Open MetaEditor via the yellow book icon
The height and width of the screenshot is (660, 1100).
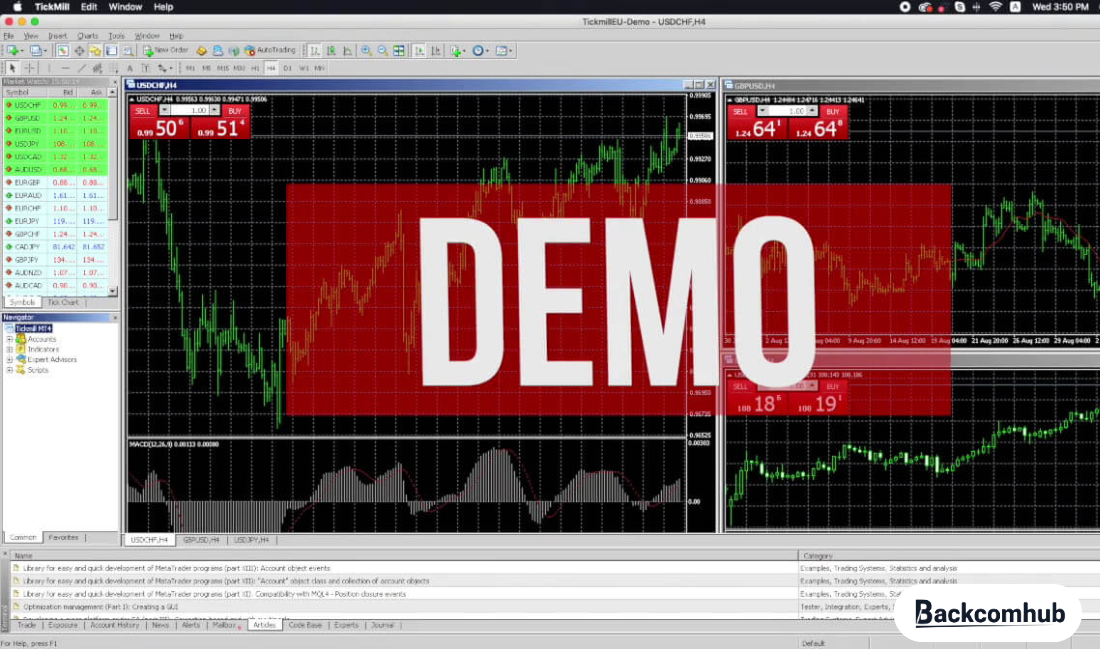[x=201, y=50]
